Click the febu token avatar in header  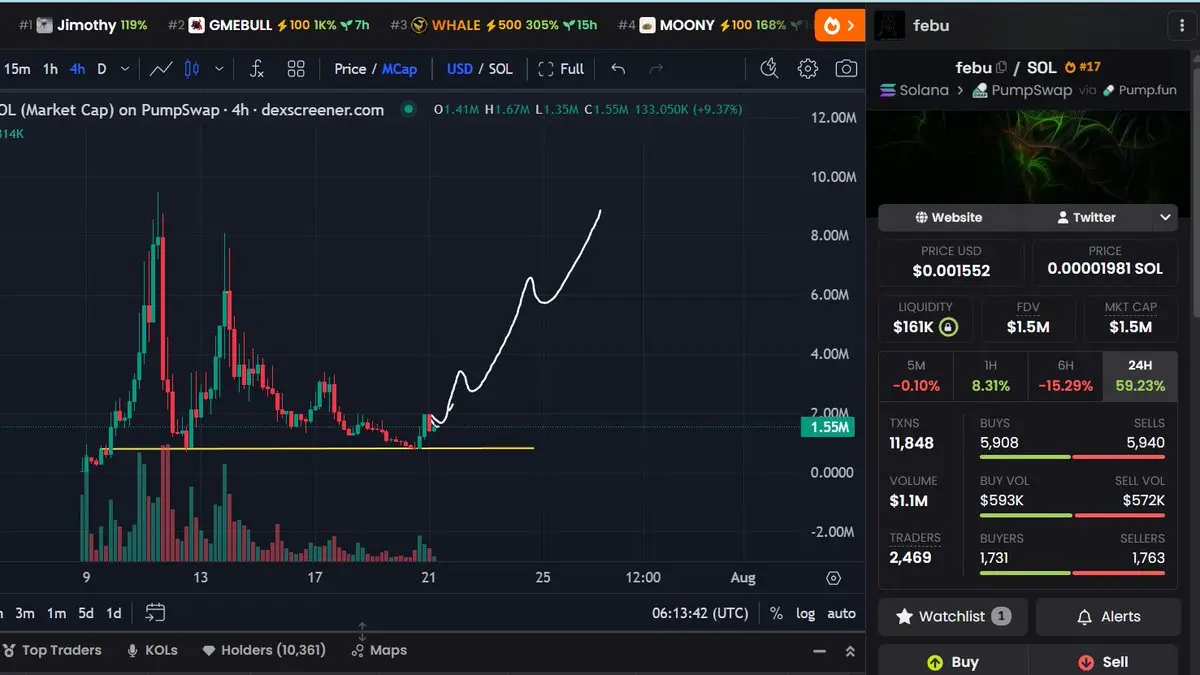[890, 25]
